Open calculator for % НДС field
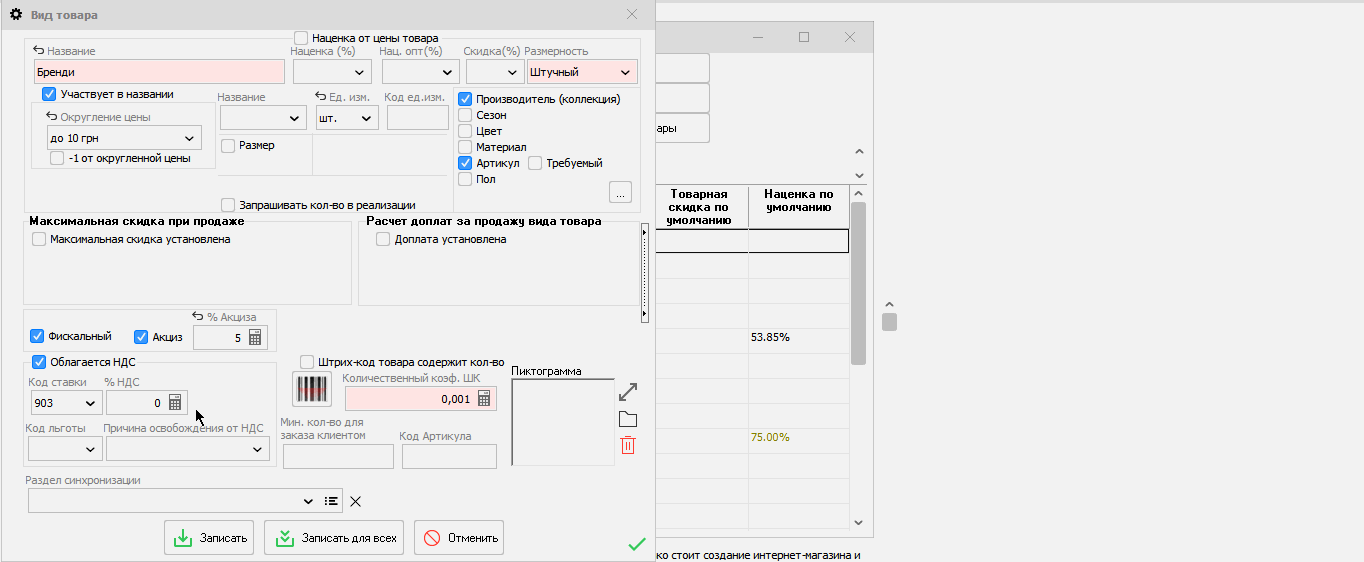Image resolution: width=1364 pixels, height=562 pixels. pyautogui.click(x=175, y=402)
